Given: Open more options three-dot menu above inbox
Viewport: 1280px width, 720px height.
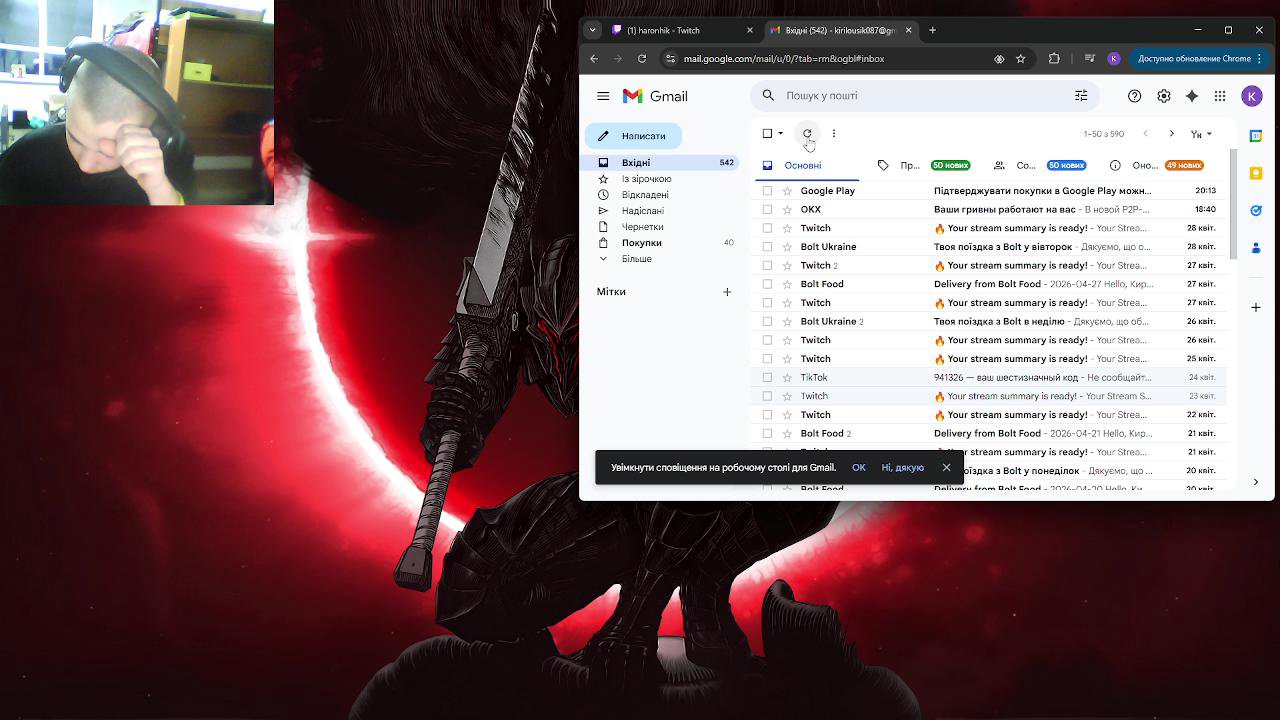Looking at the screenshot, I should click(834, 133).
